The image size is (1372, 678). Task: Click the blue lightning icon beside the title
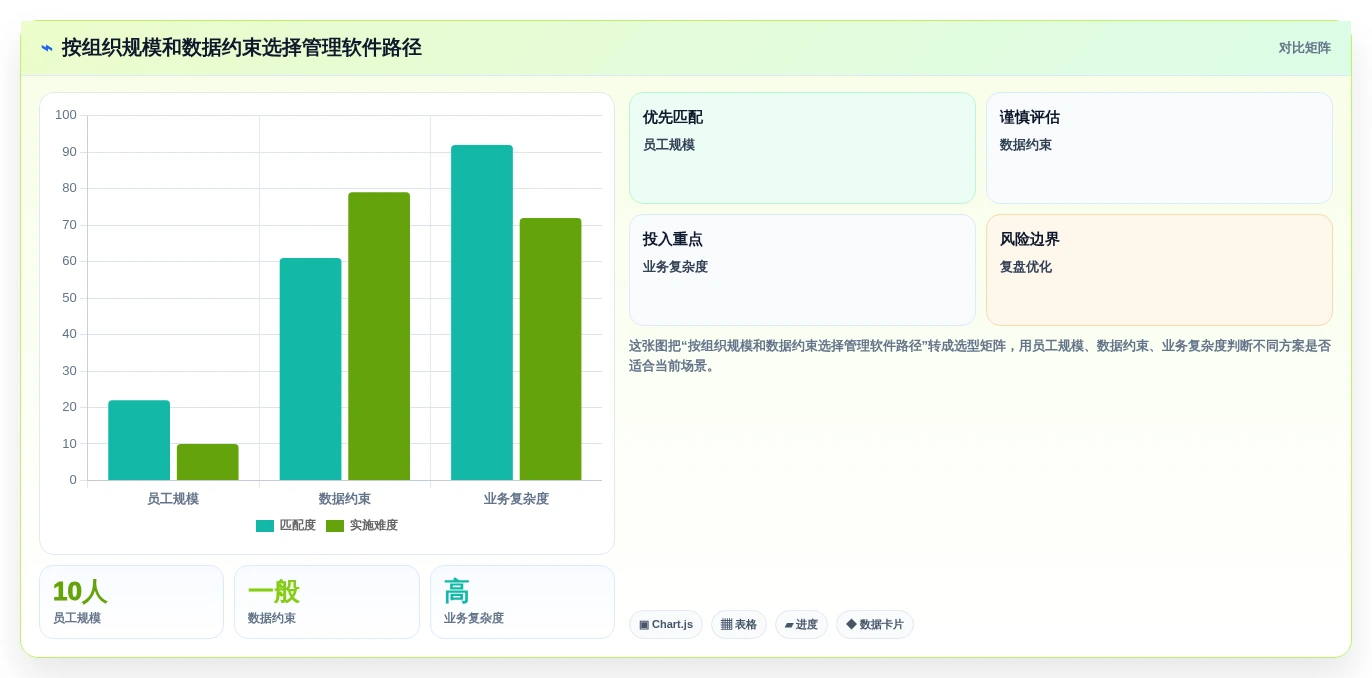pyautogui.click(x=47, y=48)
